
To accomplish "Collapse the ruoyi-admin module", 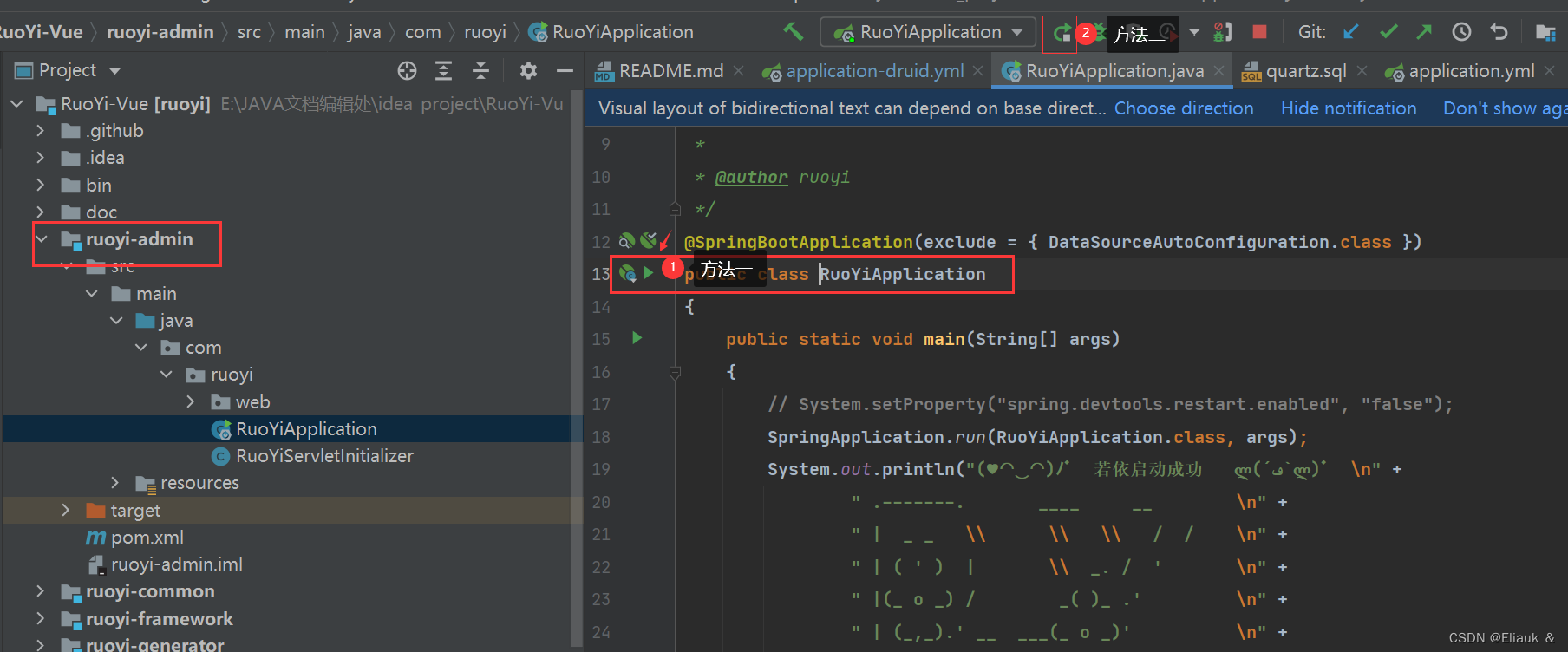I will pyautogui.click(x=41, y=239).
